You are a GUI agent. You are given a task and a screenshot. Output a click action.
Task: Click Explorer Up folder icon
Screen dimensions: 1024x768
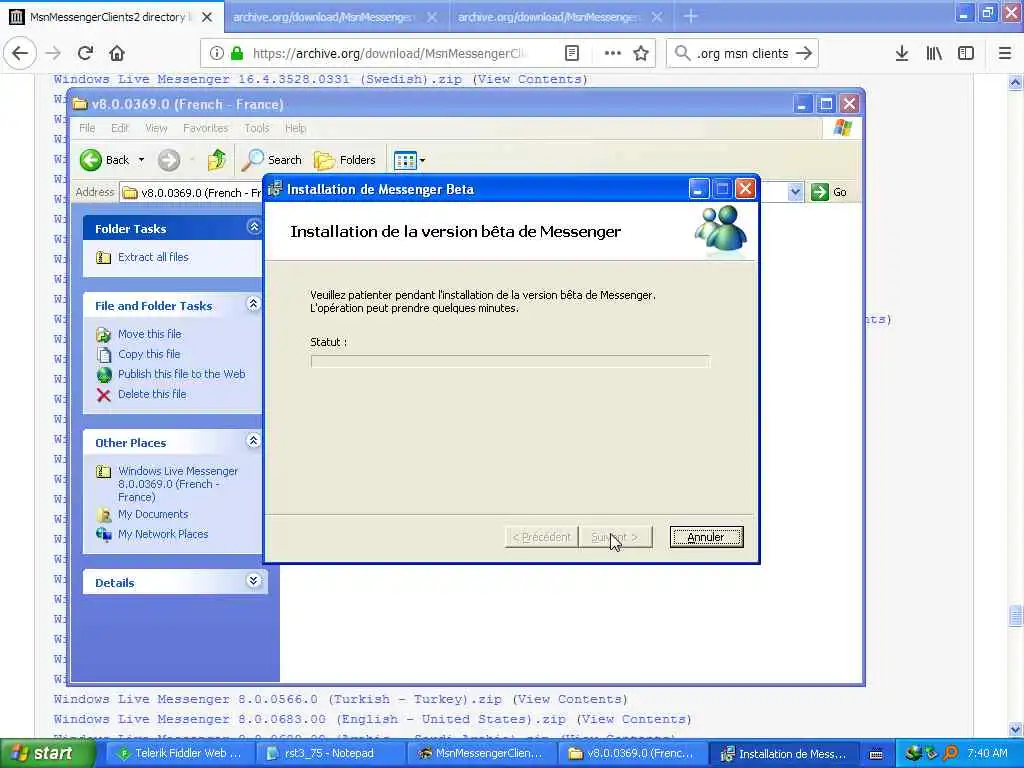coord(217,160)
